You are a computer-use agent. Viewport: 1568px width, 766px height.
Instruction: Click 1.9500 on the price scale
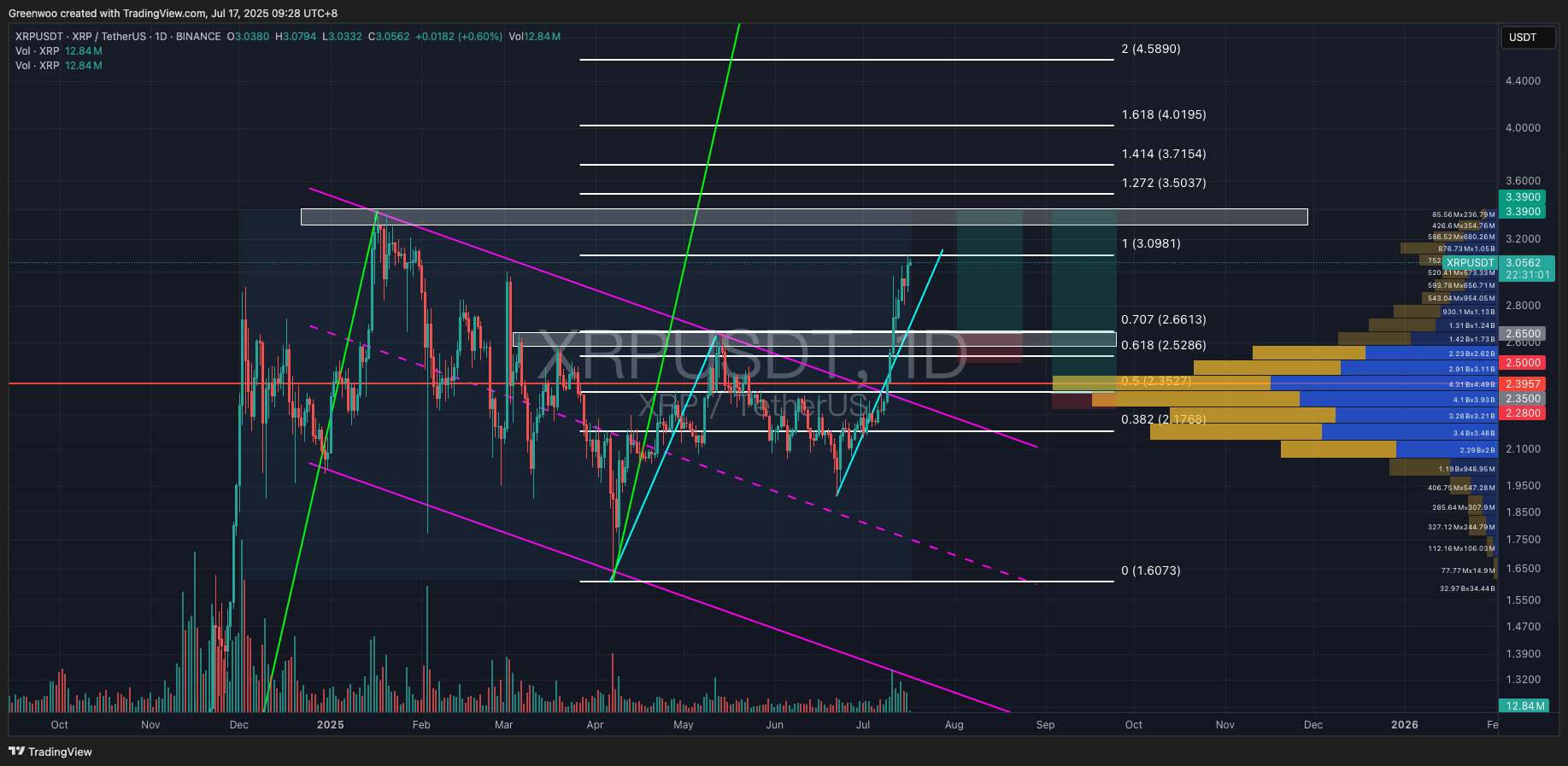pyautogui.click(x=1524, y=486)
